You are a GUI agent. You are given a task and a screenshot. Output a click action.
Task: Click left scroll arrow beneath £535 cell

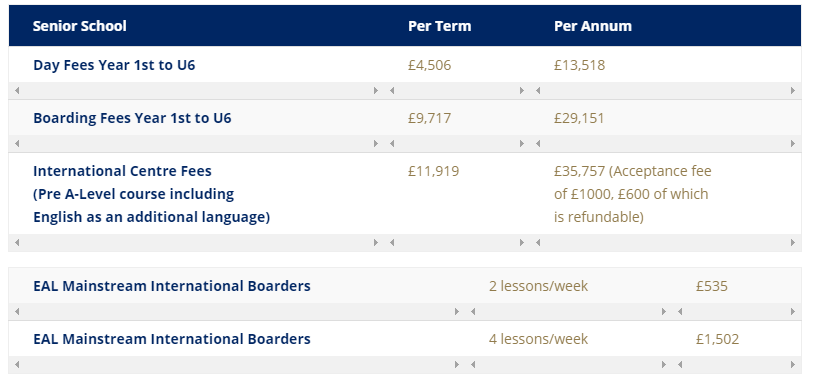(x=680, y=312)
